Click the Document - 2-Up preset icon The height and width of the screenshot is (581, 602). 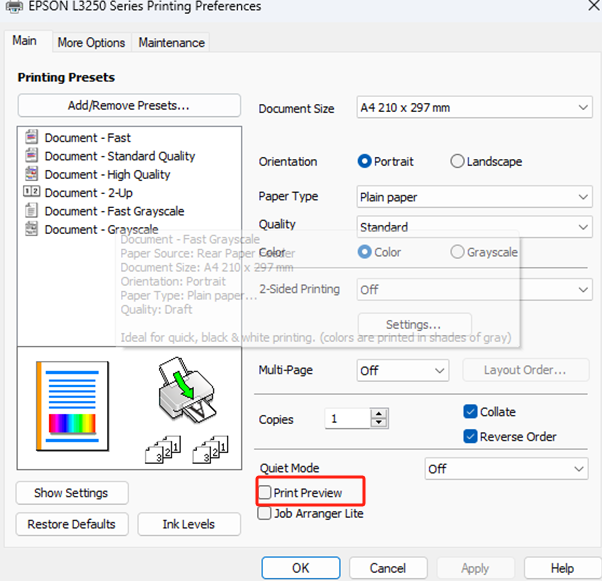[x=31, y=191]
